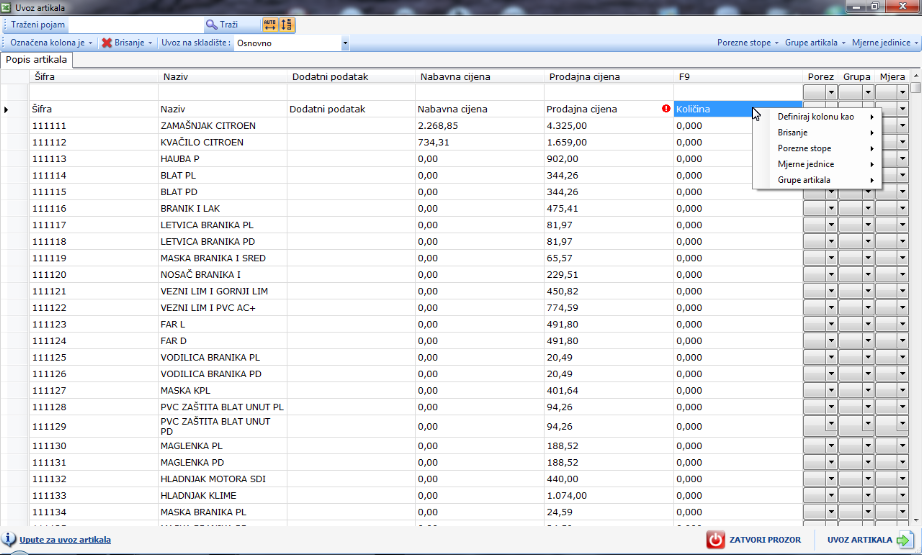Viewport: 922px width, 555px height.
Task: Select Definiraj kolonu kao in context menu
Action: (817, 116)
